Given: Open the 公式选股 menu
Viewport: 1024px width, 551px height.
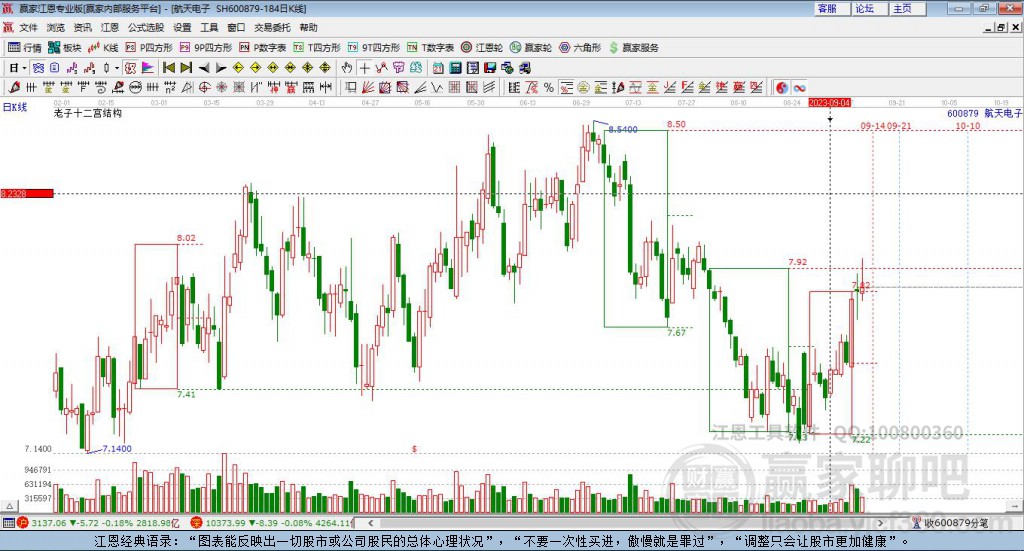Looking at the screenshot, I should click(146, 27).
